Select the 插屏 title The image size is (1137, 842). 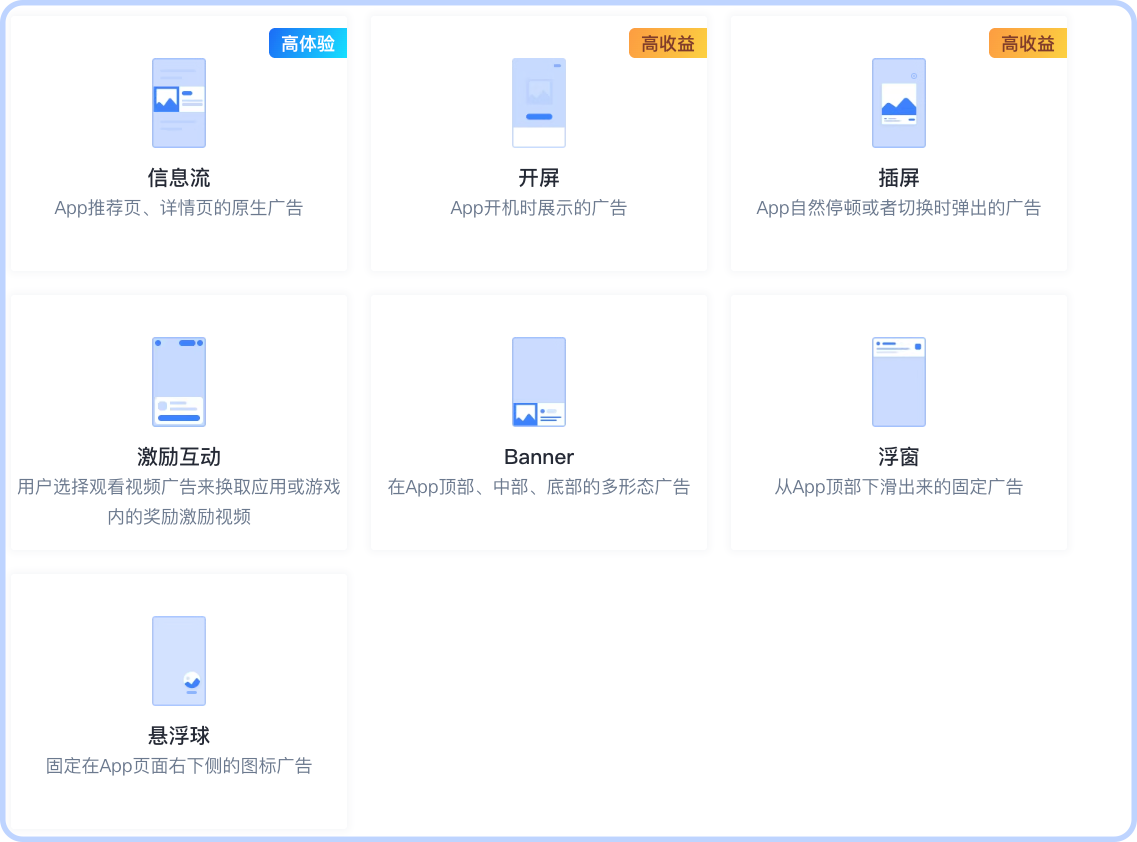pyautogui.click(x=898, y=178)
